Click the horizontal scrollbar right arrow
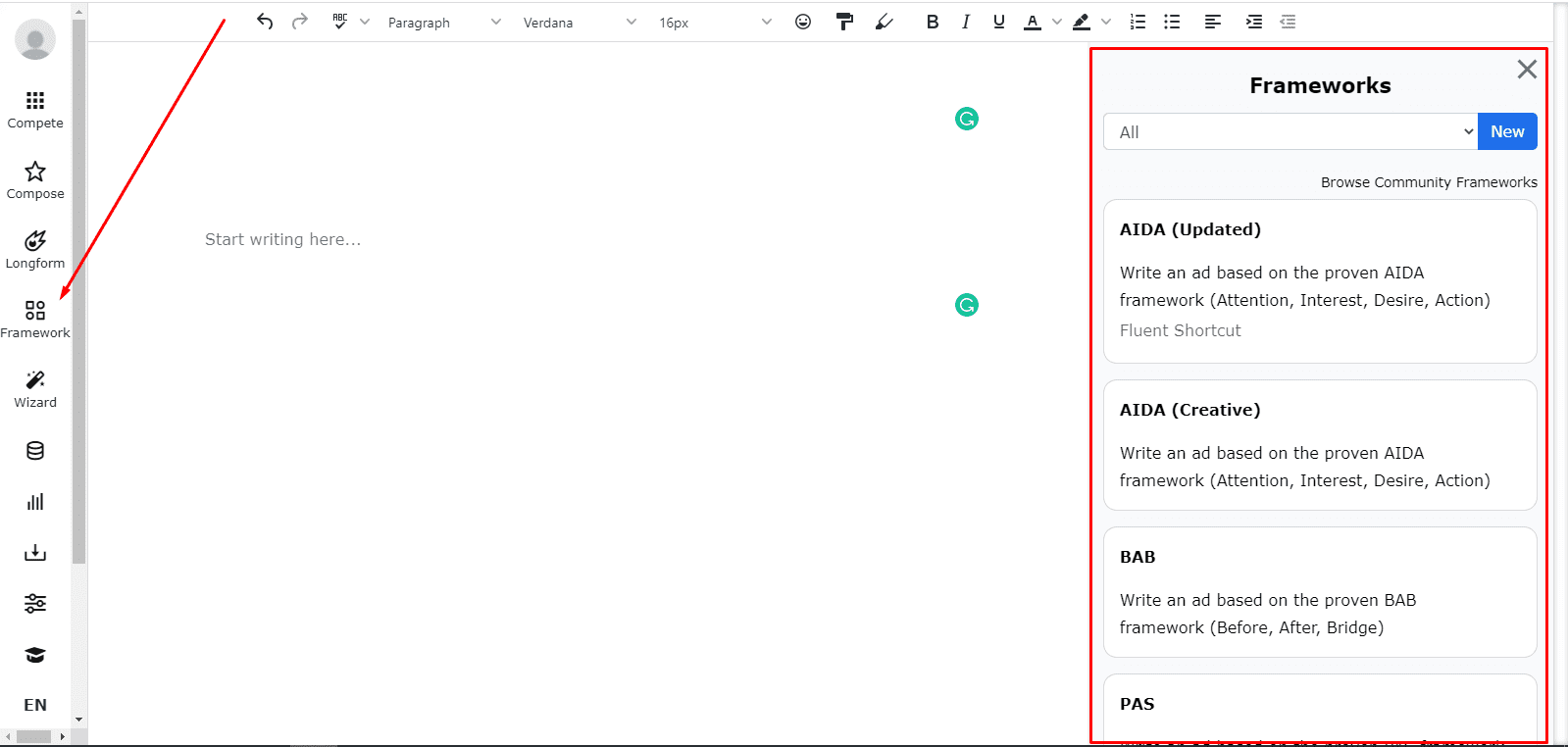The width and height of the screenshot is (1568, 747). click(x=63, y=736)
